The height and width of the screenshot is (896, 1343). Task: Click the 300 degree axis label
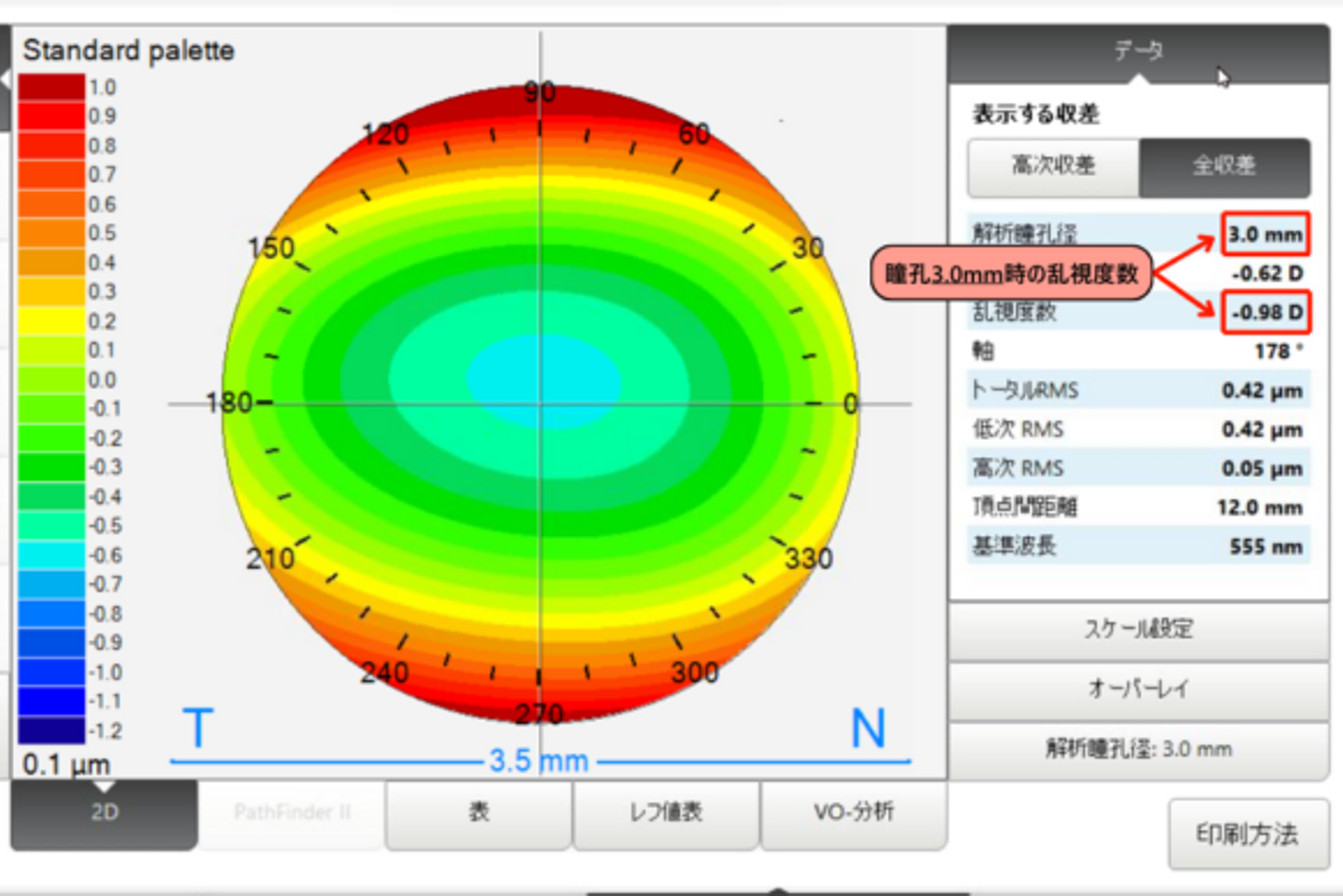(x=695, y=672)
